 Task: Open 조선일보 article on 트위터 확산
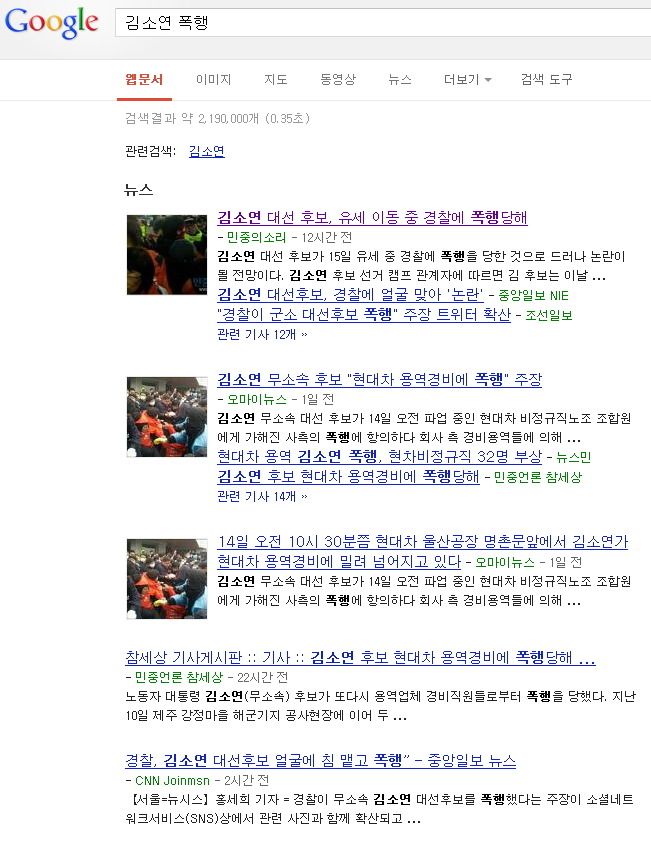click(364, 315)
